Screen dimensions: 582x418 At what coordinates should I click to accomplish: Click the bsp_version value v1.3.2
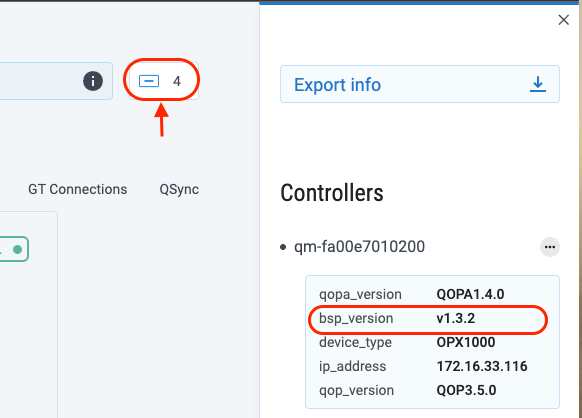click(x=455, y=319)
